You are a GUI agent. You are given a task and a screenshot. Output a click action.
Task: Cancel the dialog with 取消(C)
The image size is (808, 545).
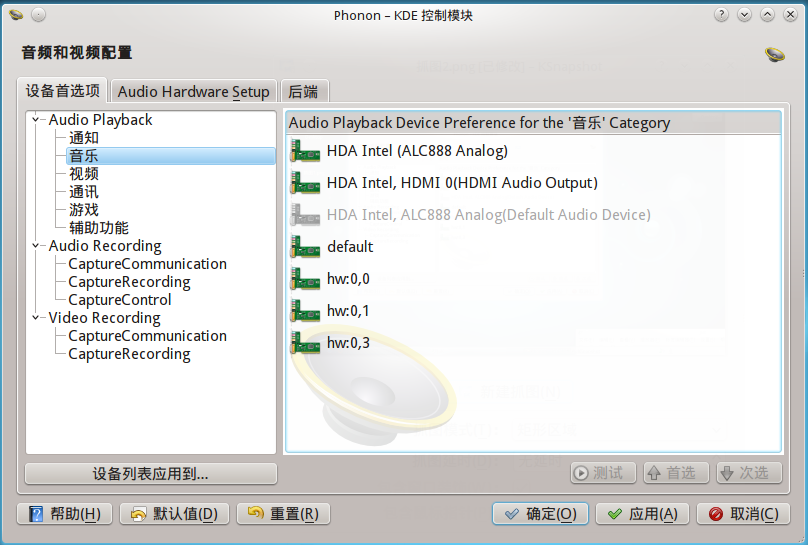click(x=743, y=514)
